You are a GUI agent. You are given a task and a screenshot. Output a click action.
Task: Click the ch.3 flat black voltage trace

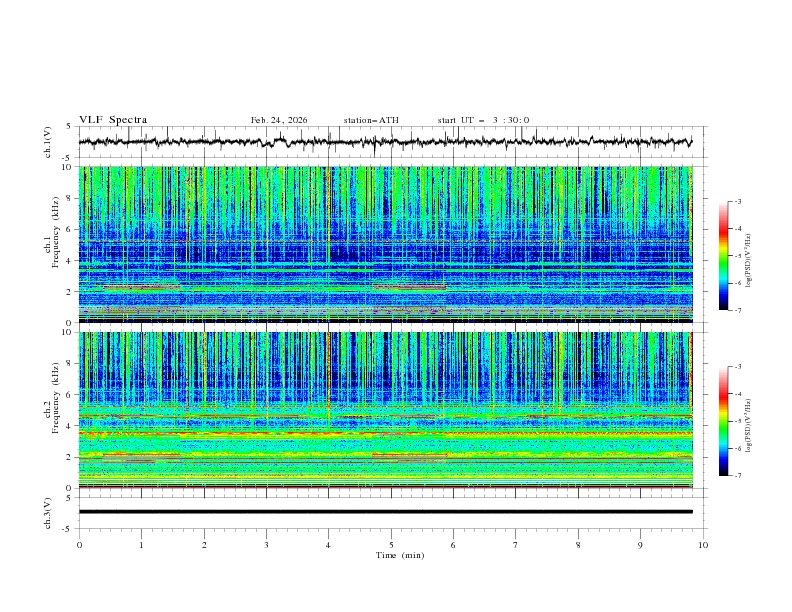385,512
